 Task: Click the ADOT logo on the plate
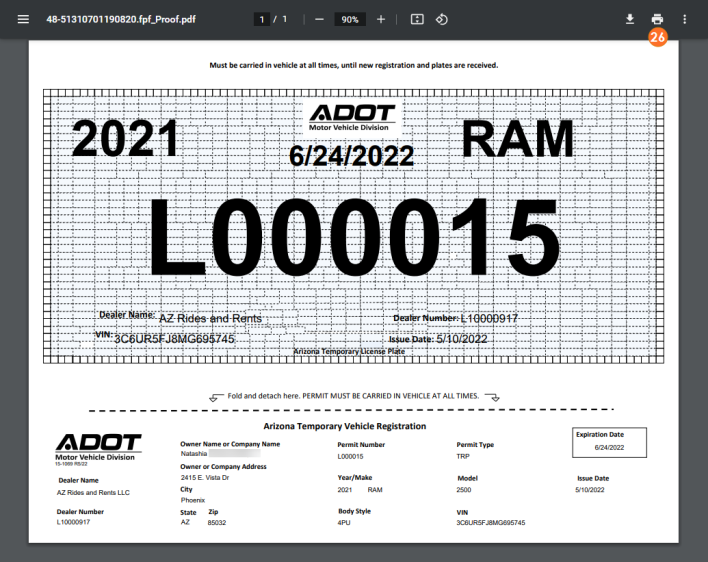(x=351, y=118)
